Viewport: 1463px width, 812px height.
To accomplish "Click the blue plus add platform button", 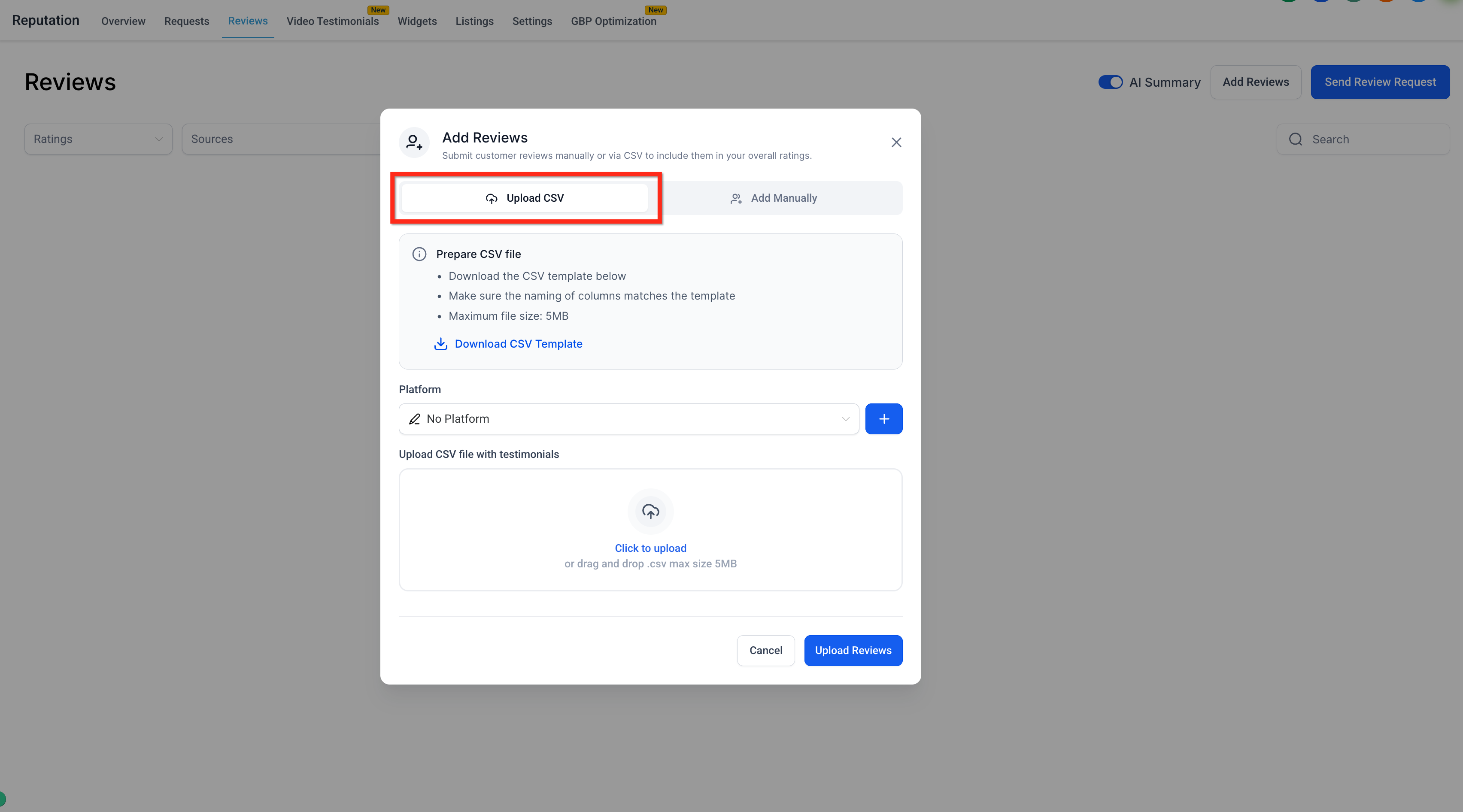I will [x=884, y=418].
